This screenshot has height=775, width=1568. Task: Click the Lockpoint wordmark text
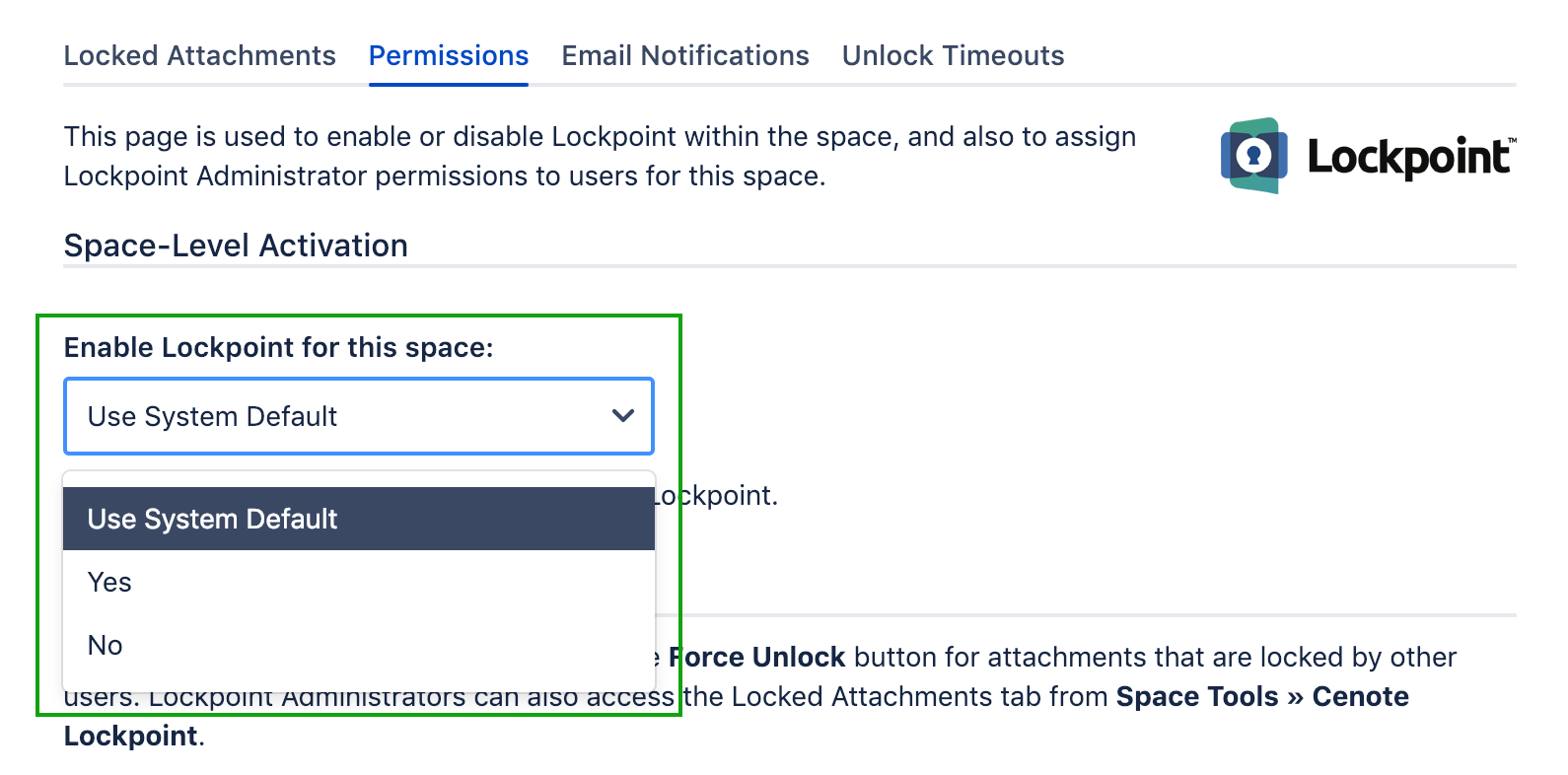click(x=1408, y=158)
